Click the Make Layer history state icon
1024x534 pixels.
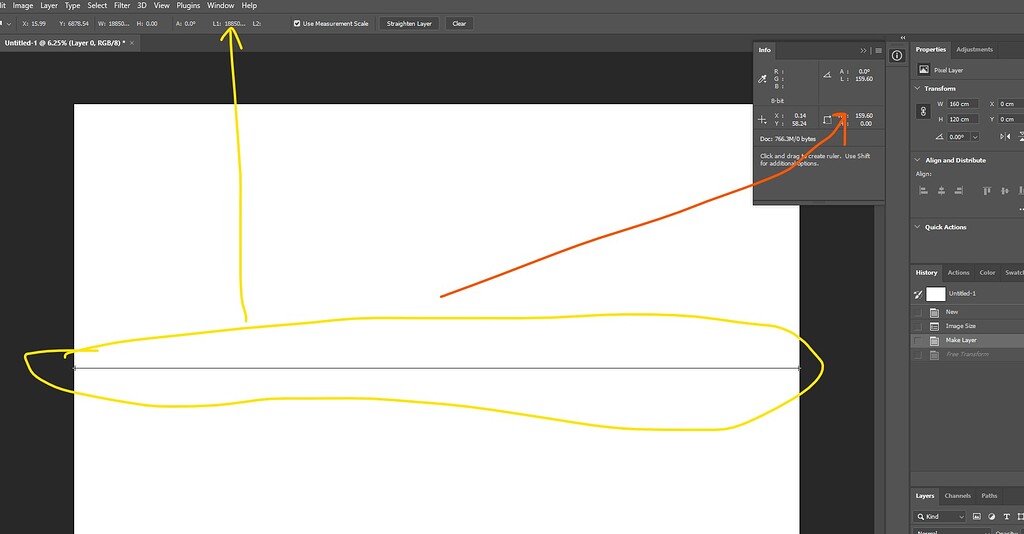(934, 341)
